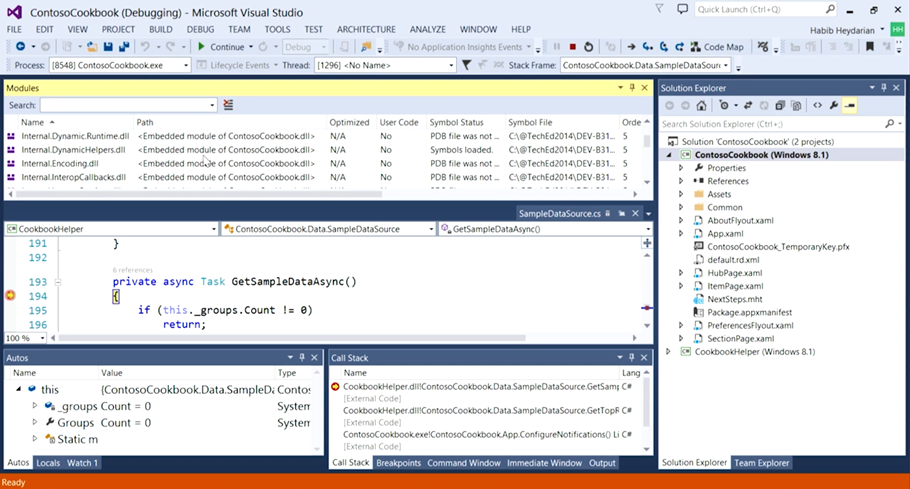Pin the Modules window
Viewport: 910px width, 489px height.
point(632,88)
